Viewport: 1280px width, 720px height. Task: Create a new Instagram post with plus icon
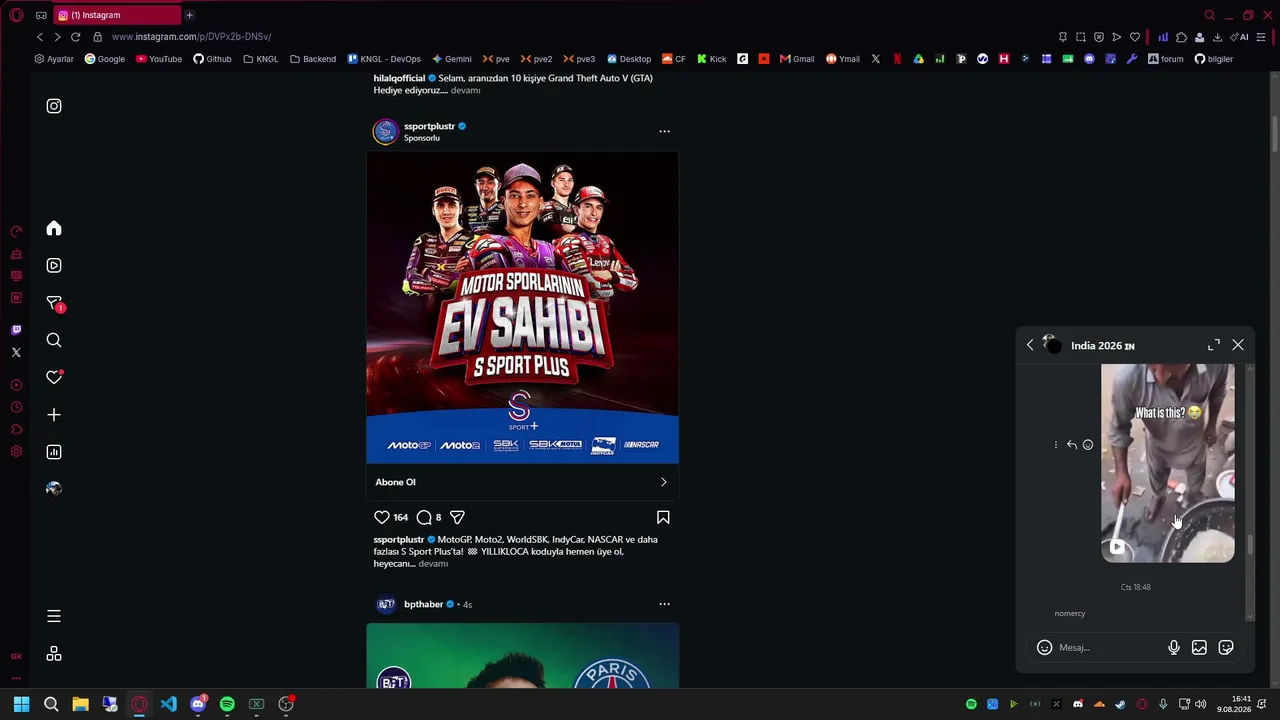click(54, 415)
